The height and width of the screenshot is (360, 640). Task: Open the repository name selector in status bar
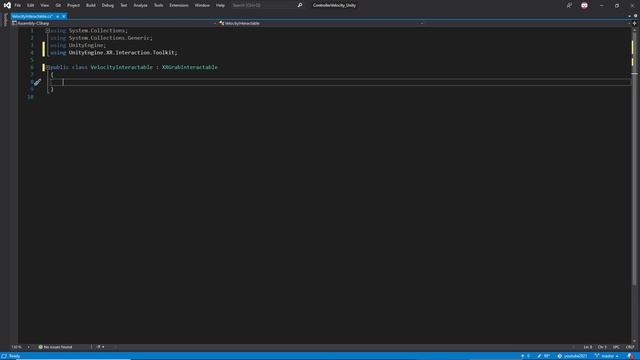pyautogui.click(x=572, y=356)
